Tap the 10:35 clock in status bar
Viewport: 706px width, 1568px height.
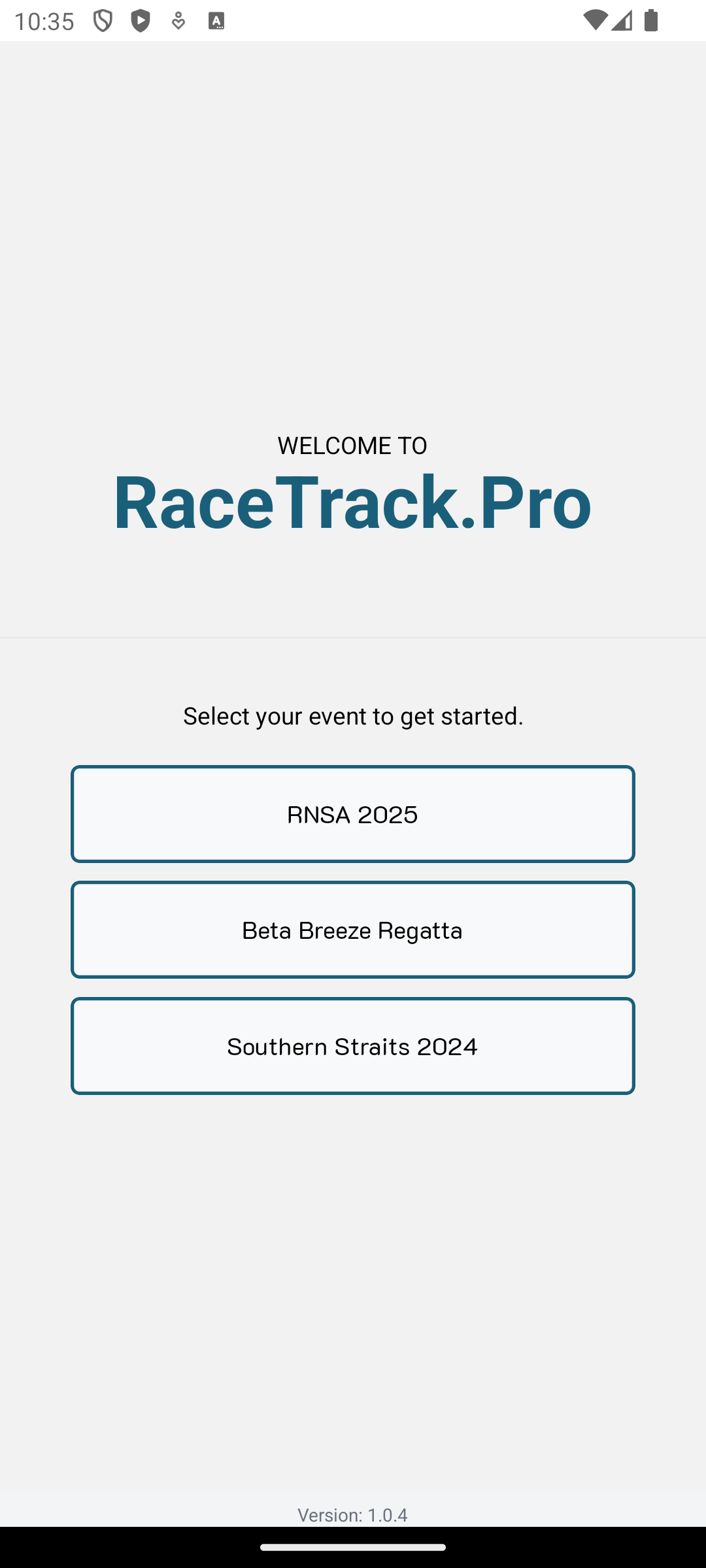point(44,22)
